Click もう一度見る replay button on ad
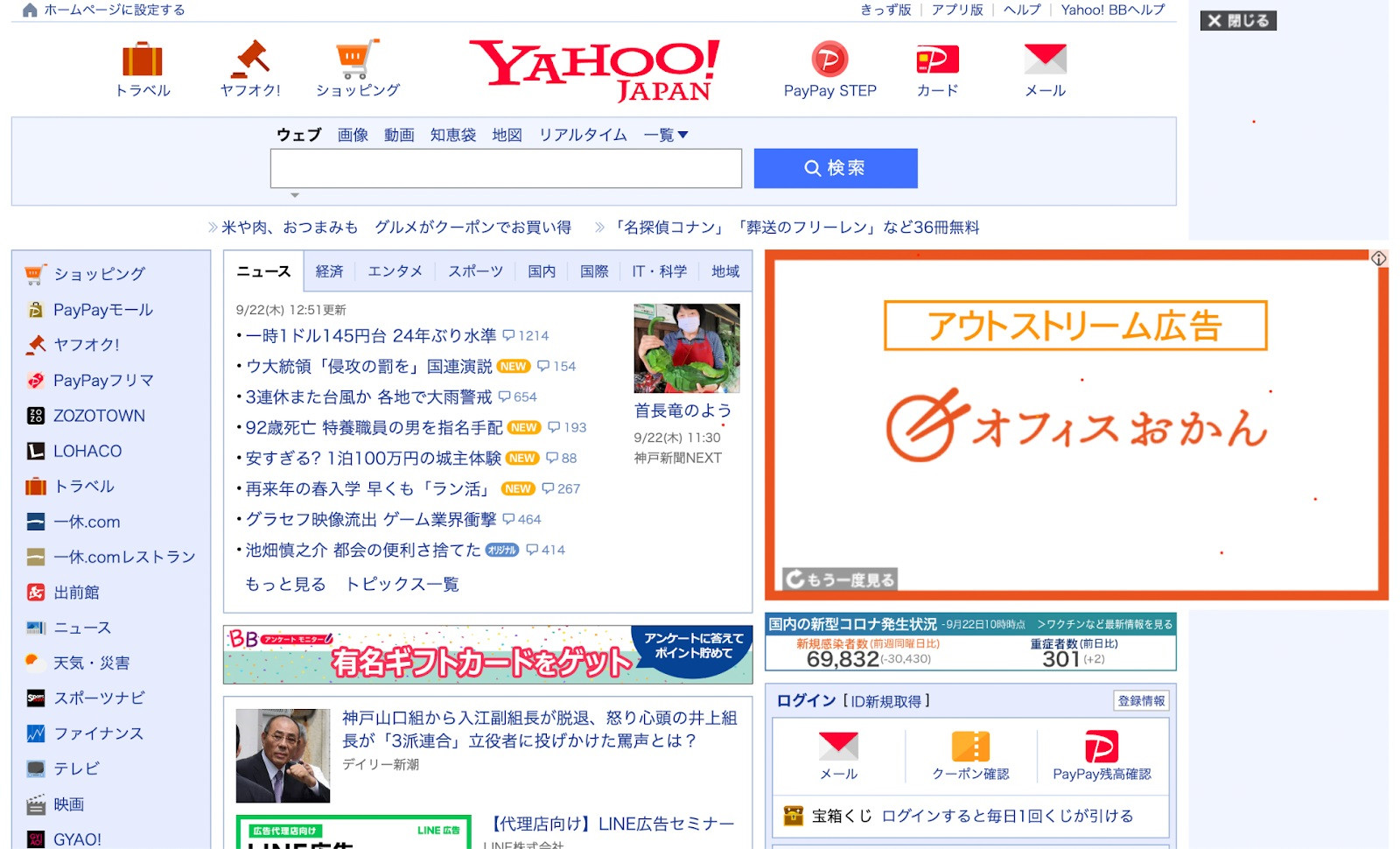Image resolution: width=1400 pixels, height=849 pixels. point(840,579)
